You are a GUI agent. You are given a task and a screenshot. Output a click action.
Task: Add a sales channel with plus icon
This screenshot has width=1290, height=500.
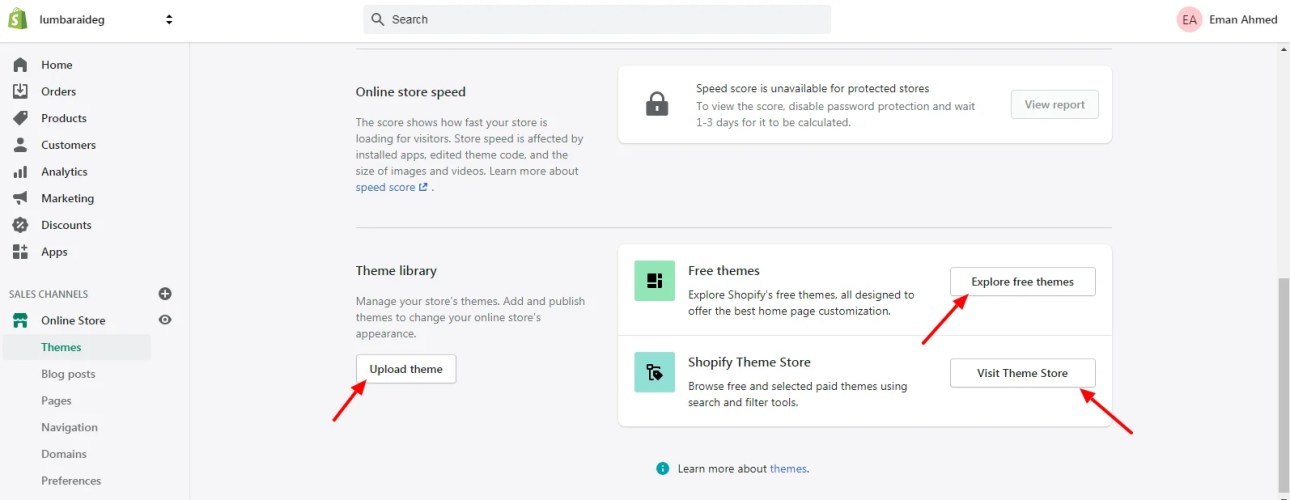165,294
